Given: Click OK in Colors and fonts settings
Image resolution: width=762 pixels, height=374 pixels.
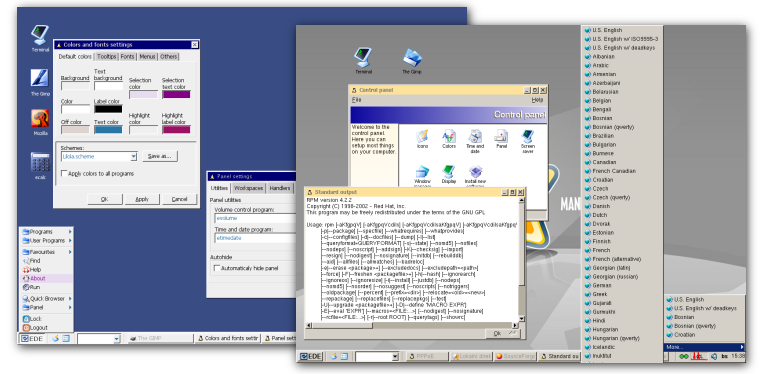Looking at the screenshot, I should click(104, 199).
